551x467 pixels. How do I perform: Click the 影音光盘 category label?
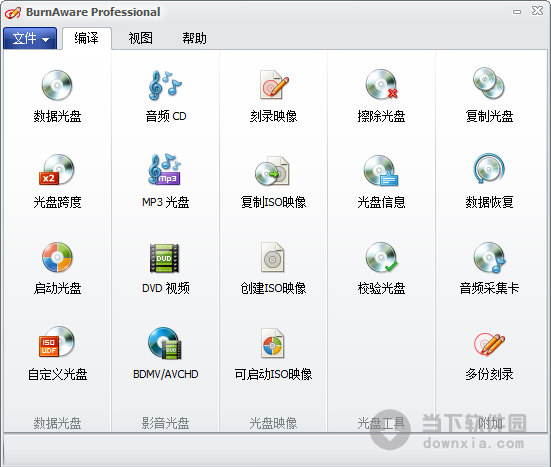click(x=165, y=423)
